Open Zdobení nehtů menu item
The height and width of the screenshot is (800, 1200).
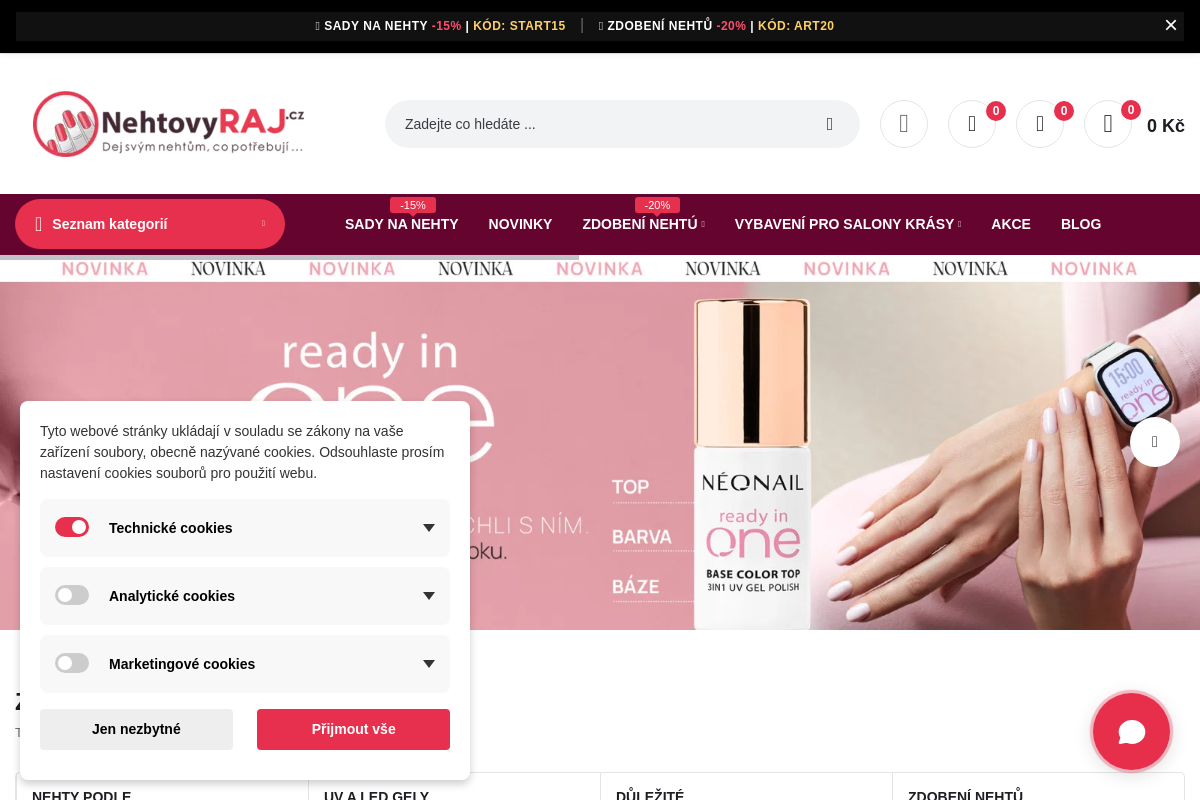tap(640, 224)
